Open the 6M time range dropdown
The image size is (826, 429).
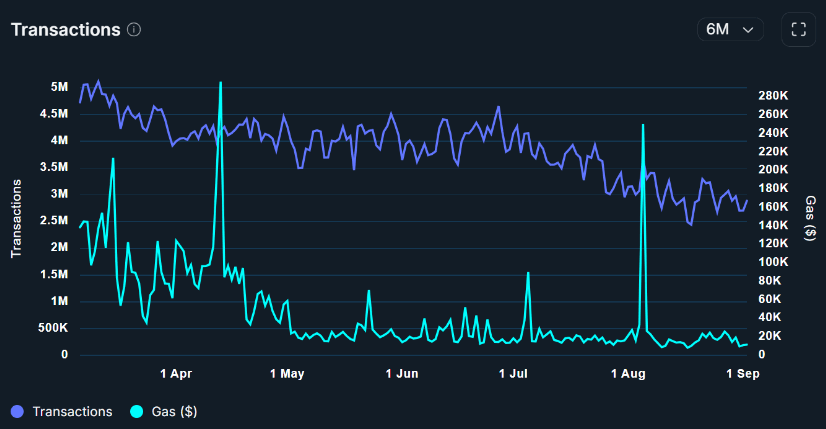[730, 29]
